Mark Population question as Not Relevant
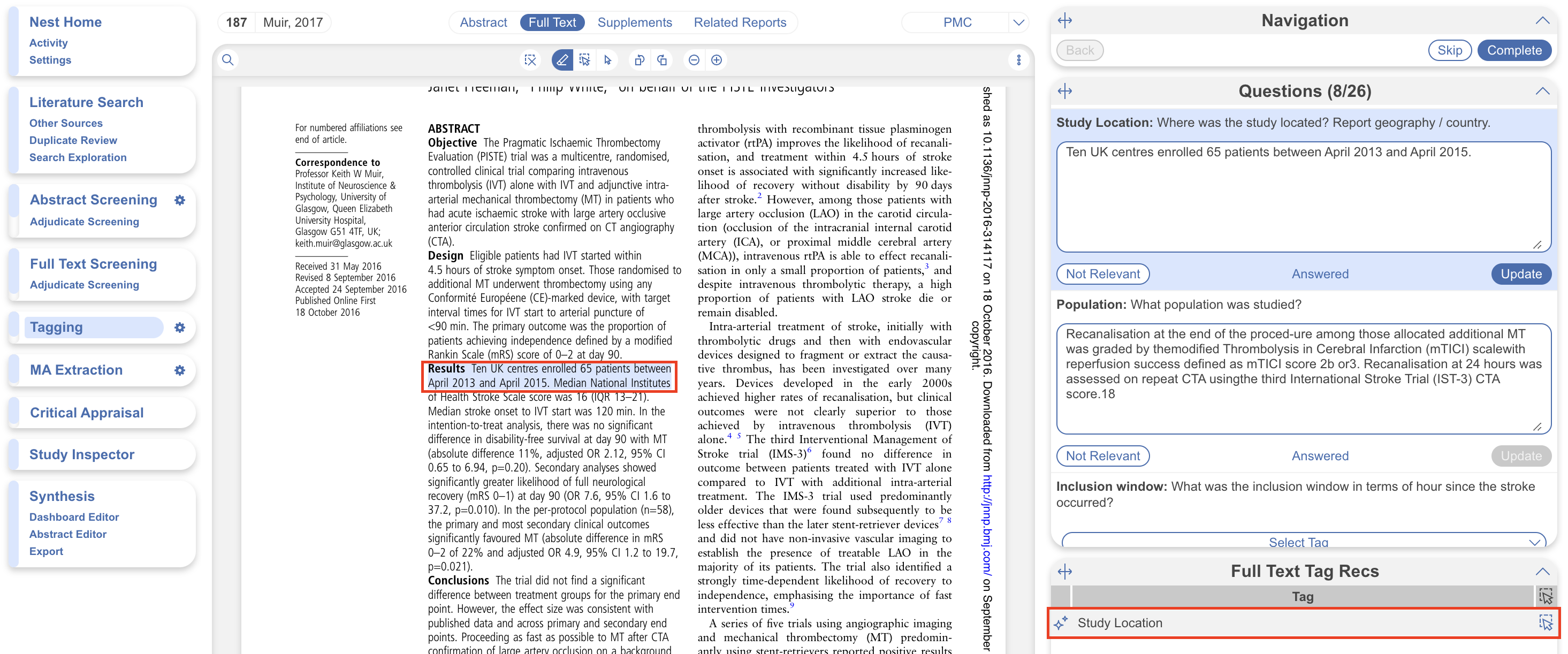This screenshot has height=654, width=1568. [1102, 456]
